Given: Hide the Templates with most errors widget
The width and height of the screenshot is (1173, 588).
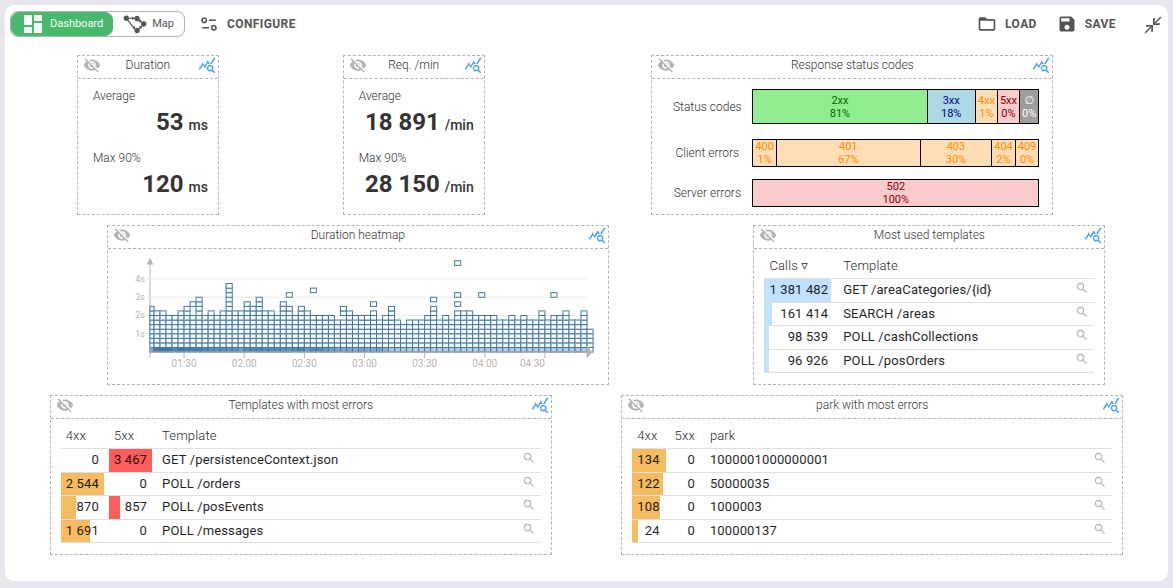Looking at the screenshot, I should point(66,406).
